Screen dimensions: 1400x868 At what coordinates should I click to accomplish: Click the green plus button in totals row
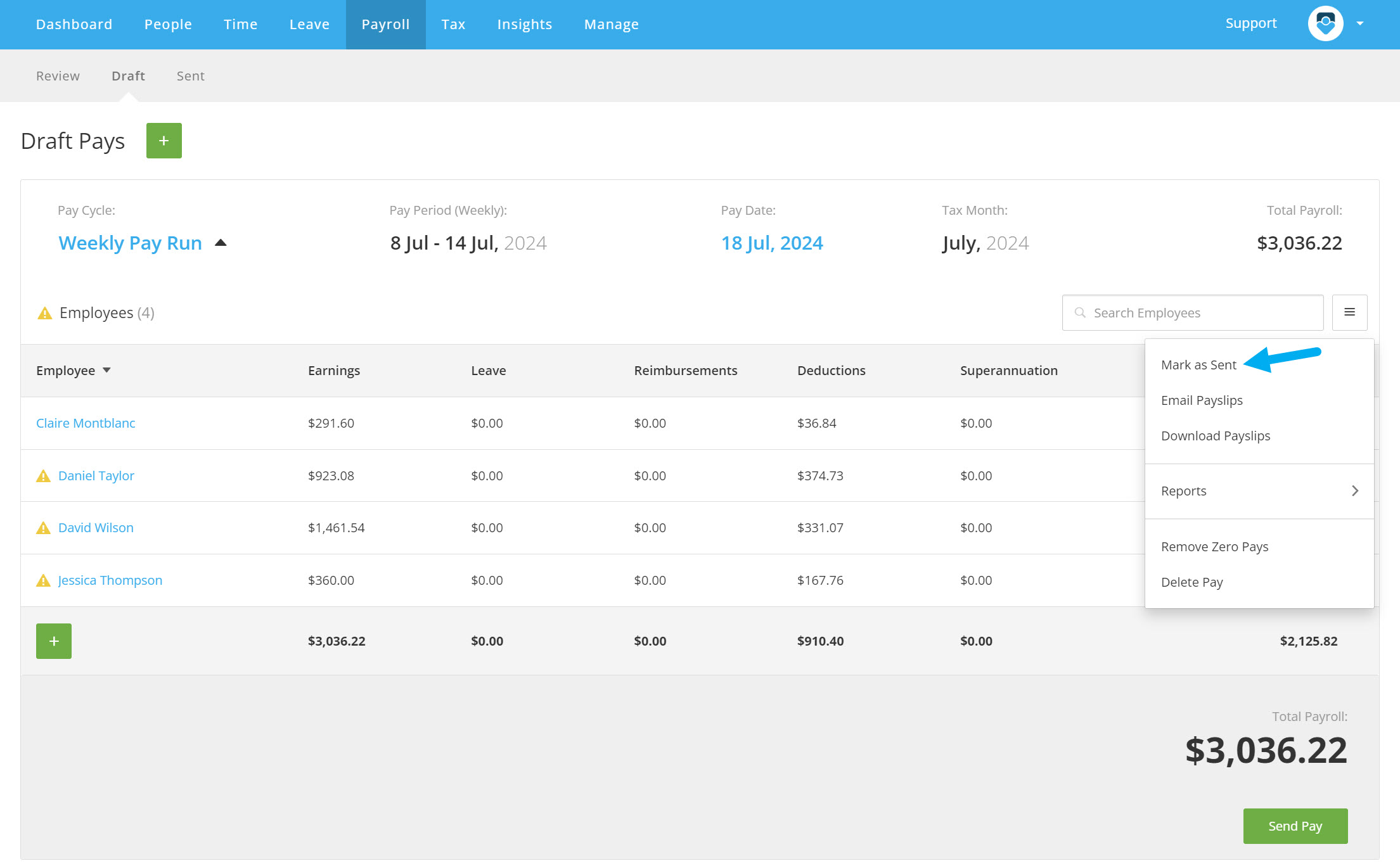tap(54, 641)
